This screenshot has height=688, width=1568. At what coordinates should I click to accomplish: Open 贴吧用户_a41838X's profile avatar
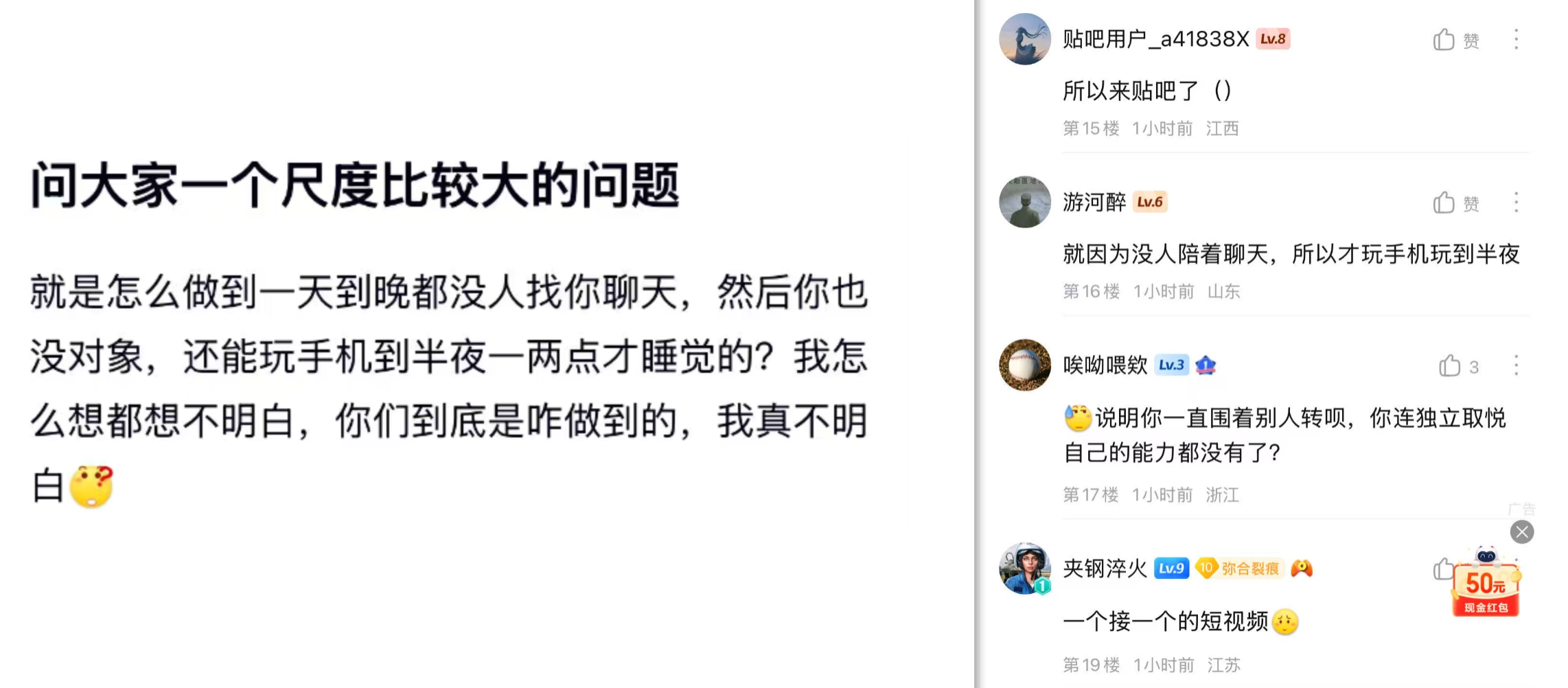click(x=1024, y=39)
